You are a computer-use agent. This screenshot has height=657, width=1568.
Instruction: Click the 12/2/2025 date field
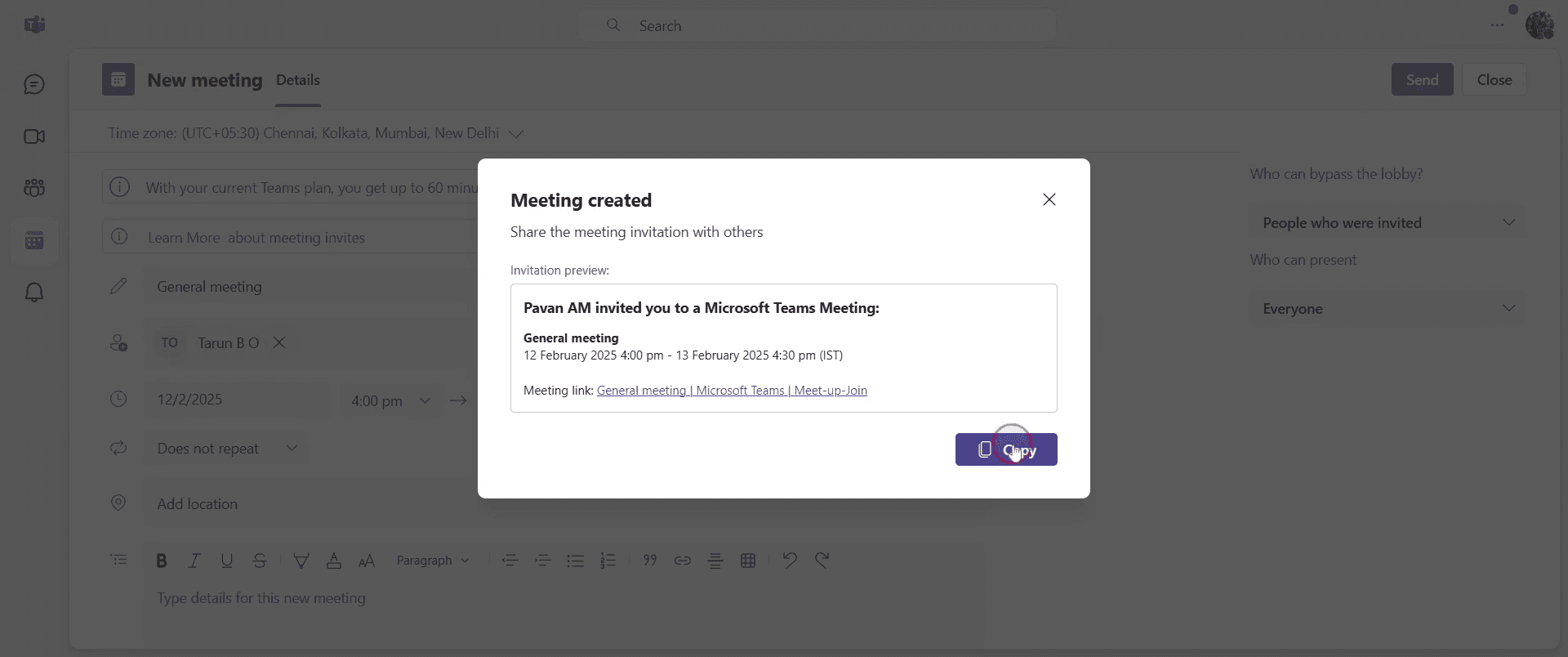click(237, 400)
